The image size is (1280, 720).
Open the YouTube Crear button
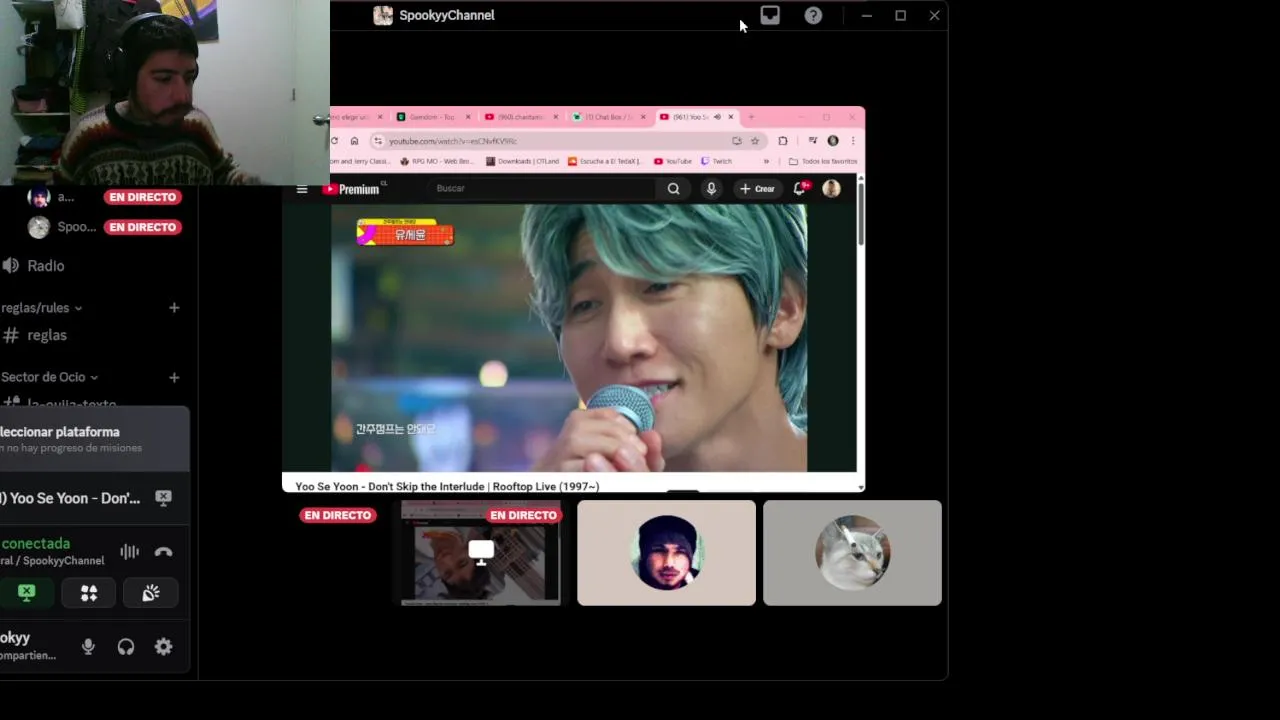[x=757, y=188]
